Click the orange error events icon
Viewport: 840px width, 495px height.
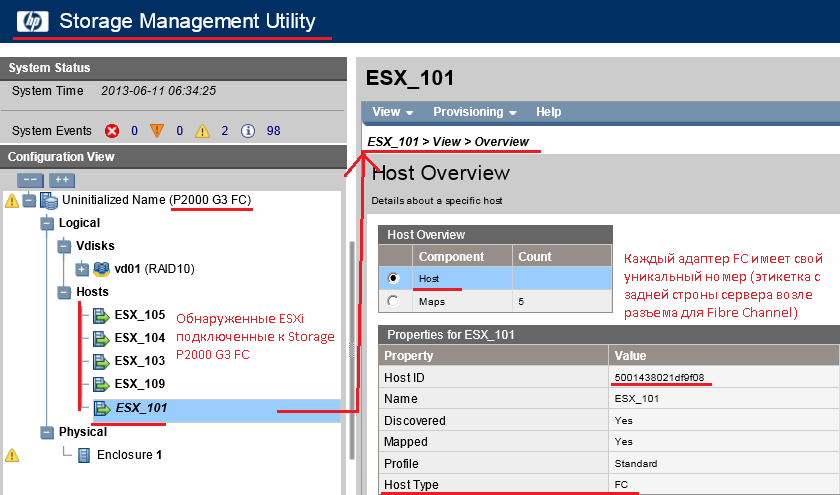(x=156, y=130)
